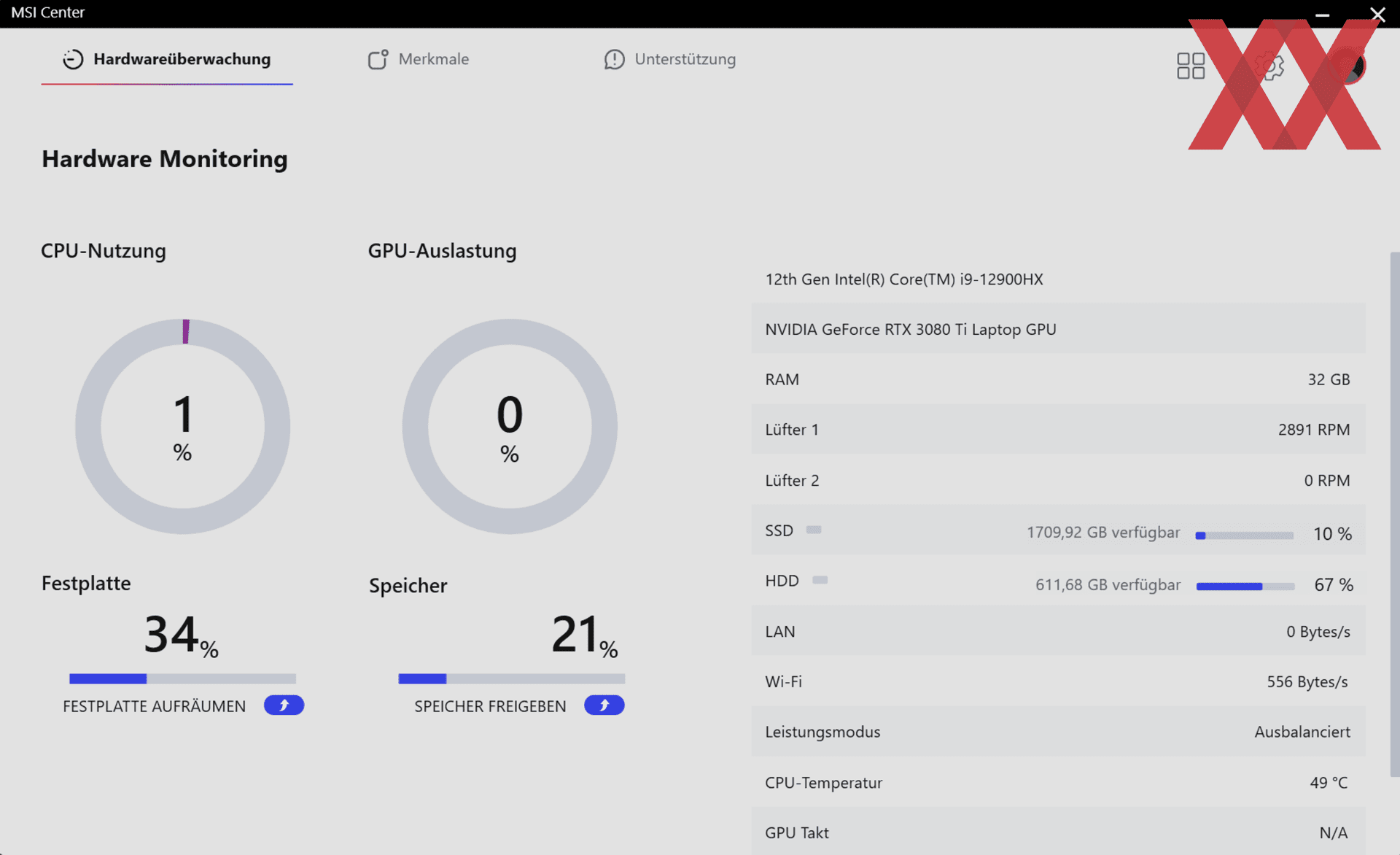The height and width of the screenshot is (855, 1400).
Task: Click the Merkmale tab icon
Action: coord(378,60)
